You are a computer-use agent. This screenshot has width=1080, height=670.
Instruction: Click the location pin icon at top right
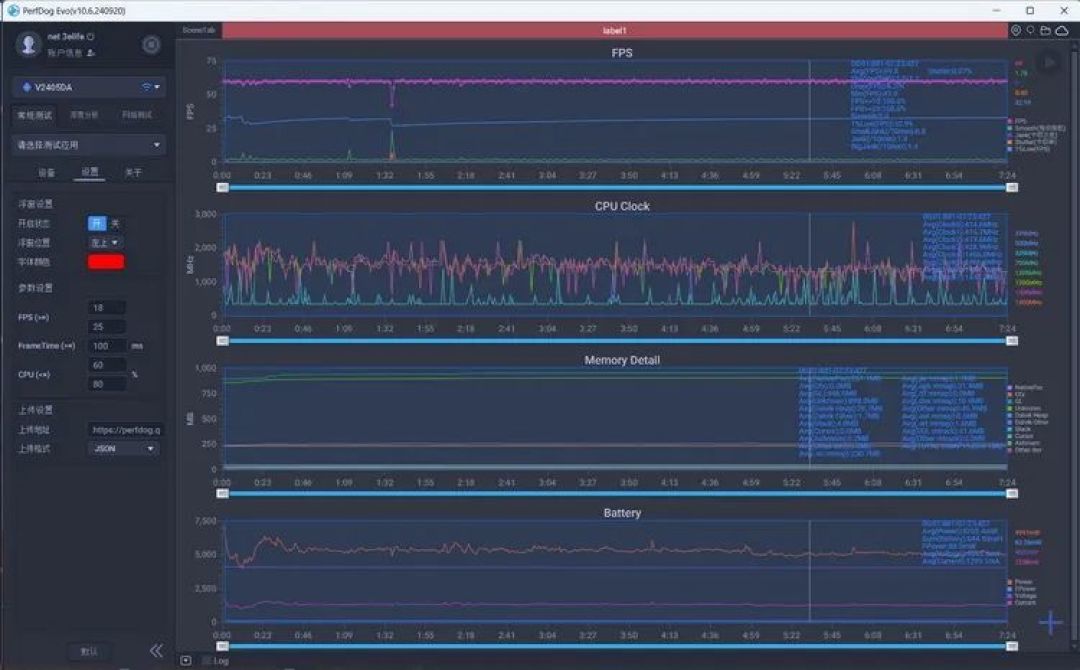(1016, 30)
